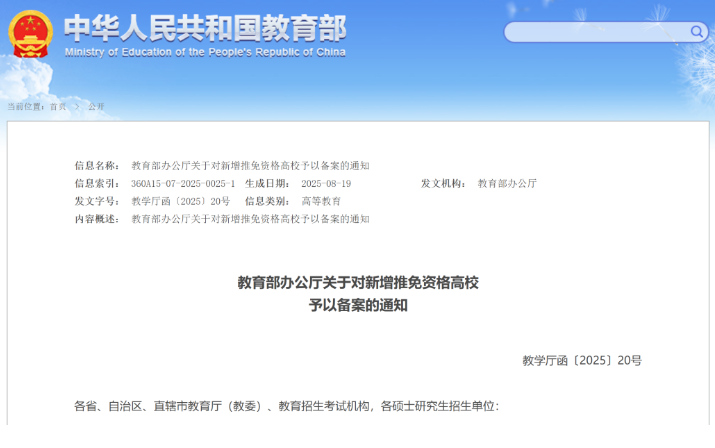715x448 pixels.
Task: Open the 首页 breadcrumb link
Action: pos(58,107)
